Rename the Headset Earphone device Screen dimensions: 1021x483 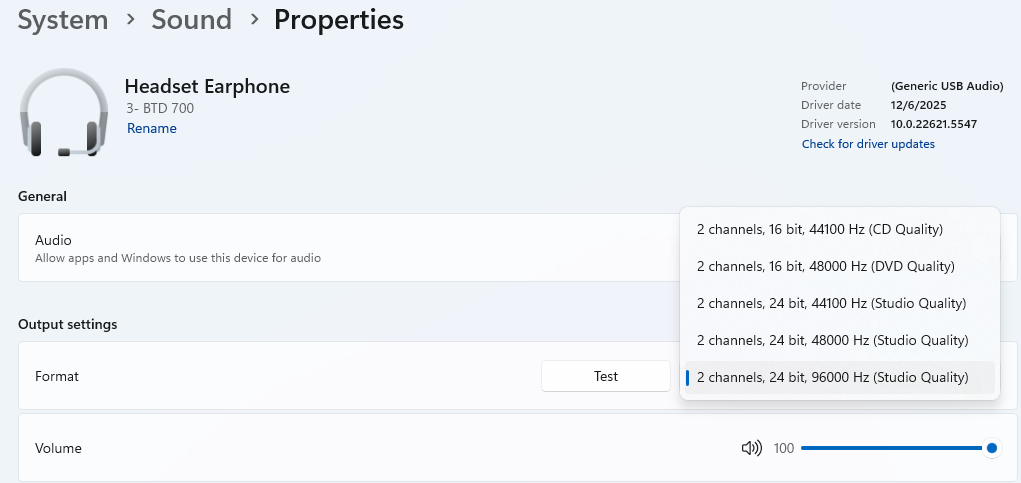152,128
